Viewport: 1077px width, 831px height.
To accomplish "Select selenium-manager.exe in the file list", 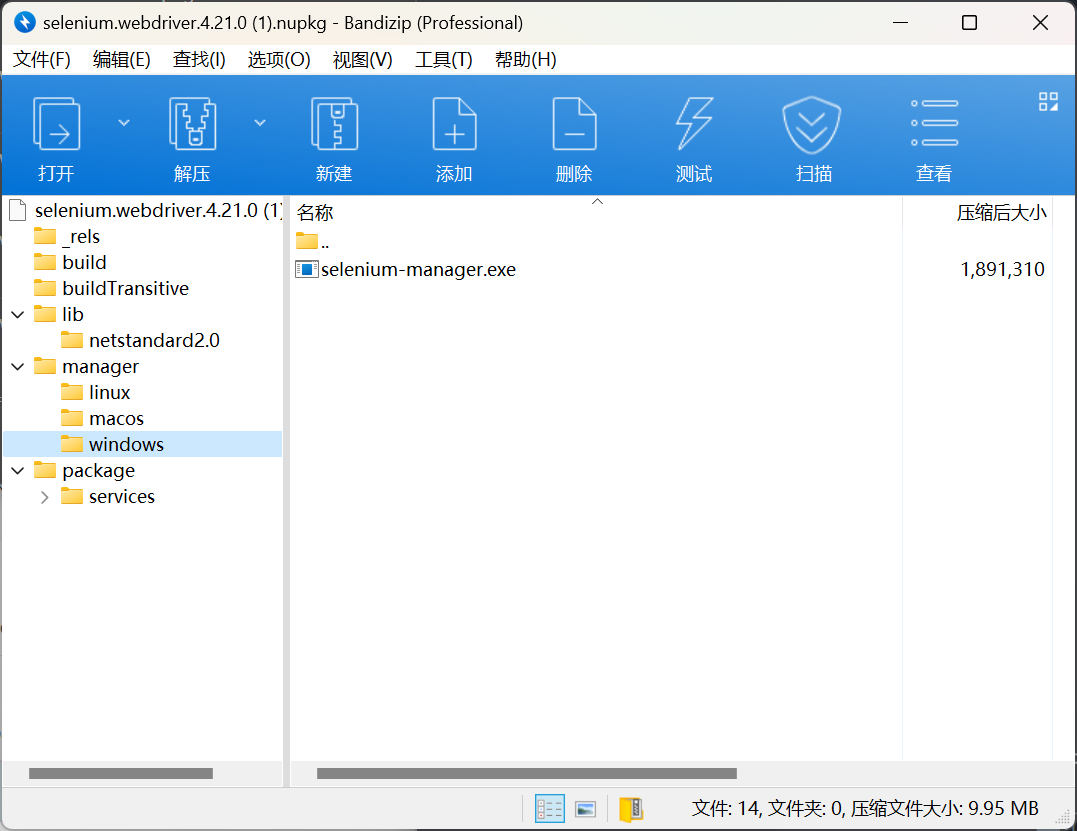I will pyautogui.click(x=418, y=269).
